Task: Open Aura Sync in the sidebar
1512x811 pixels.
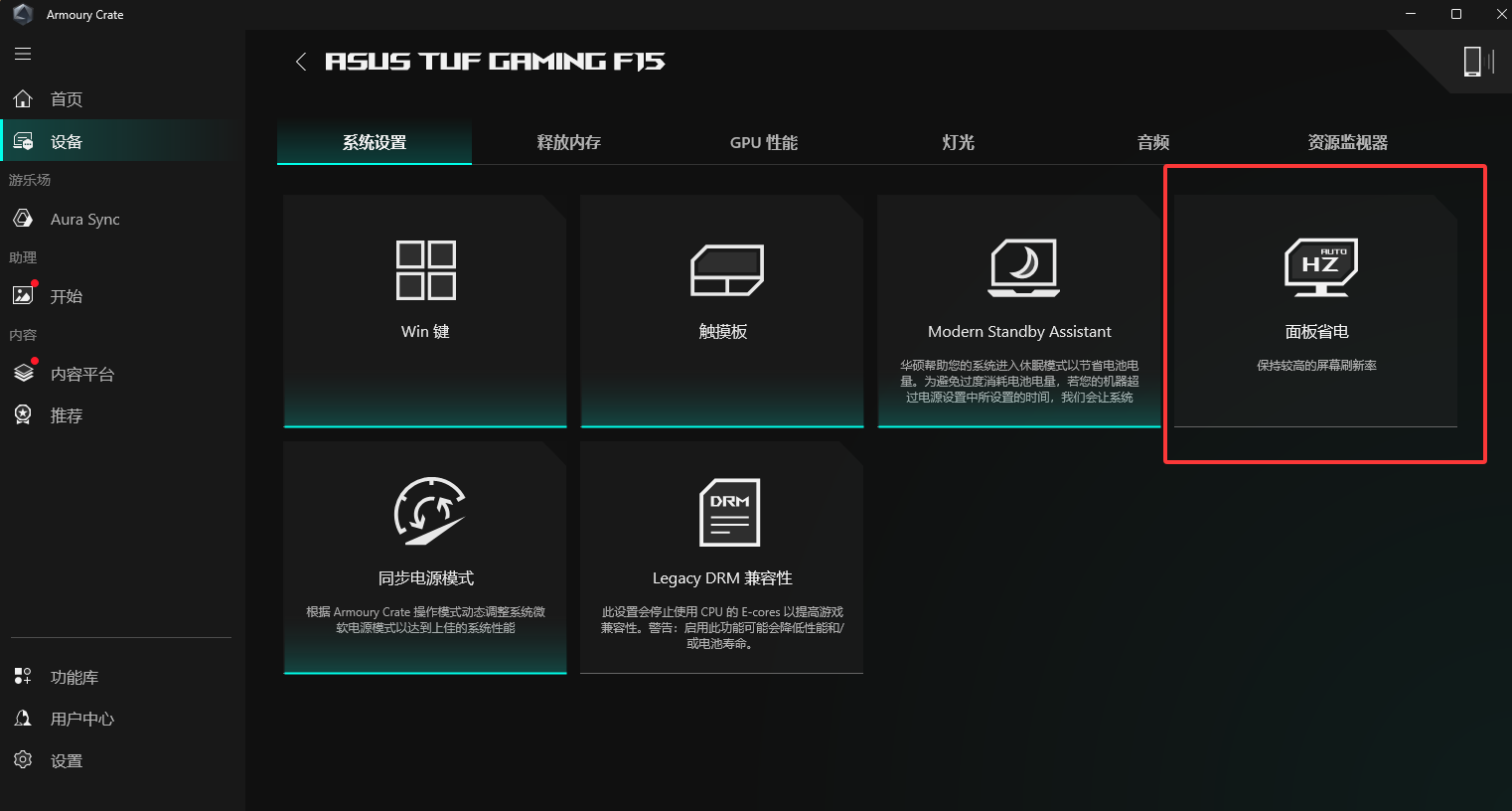Action: coord(84,220)
